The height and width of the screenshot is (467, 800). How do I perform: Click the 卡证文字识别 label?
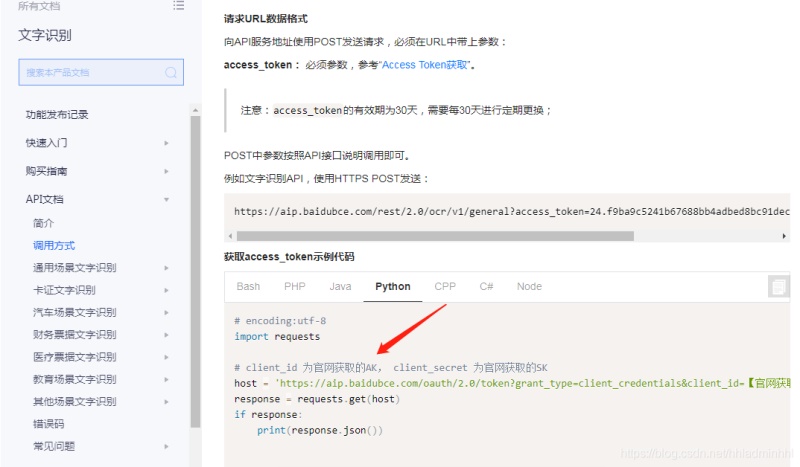(64, 290)
